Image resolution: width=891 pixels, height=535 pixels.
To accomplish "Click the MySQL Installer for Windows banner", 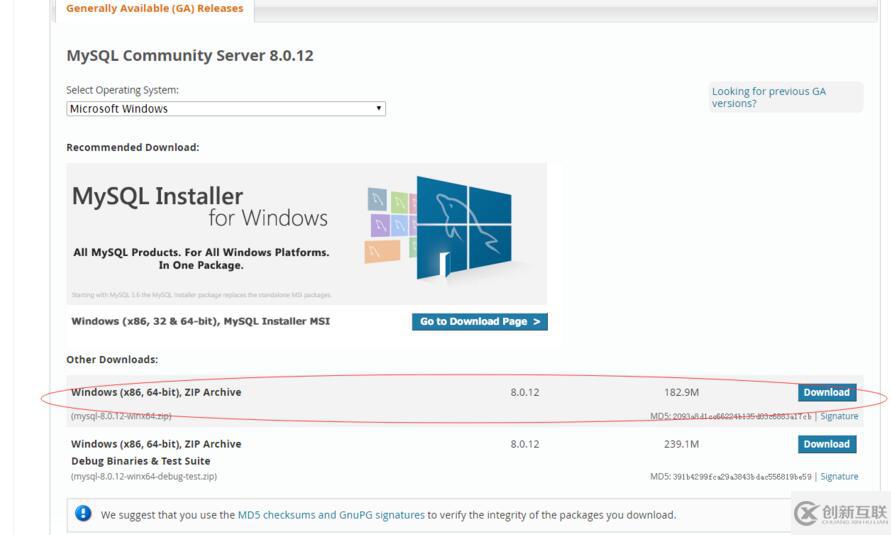I will [306, 233].
